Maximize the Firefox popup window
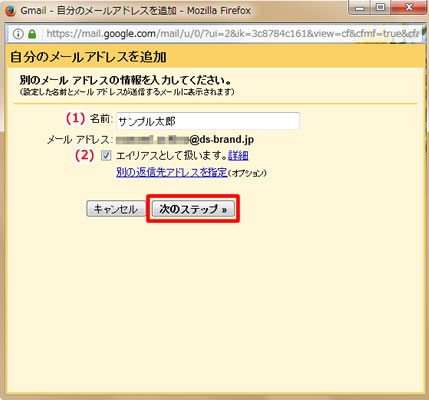Image resolution: width=429 pixels, height=400 pixels. [381, 8]
